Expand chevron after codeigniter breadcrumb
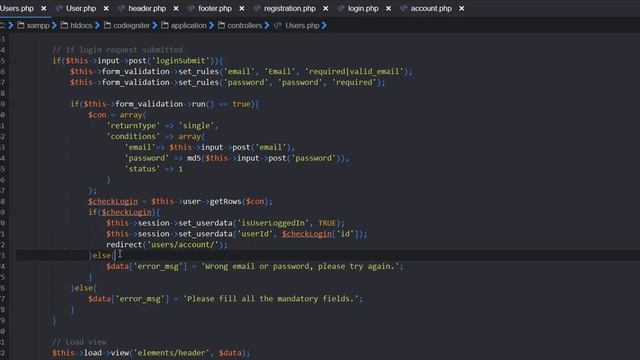This screenshot has height=360, width=640. 155,25
